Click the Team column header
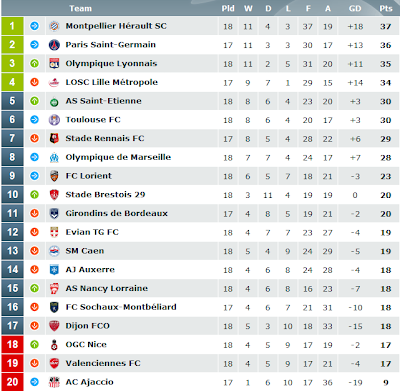This screenshot has height=391, width=400. click(x=80, y=8)
